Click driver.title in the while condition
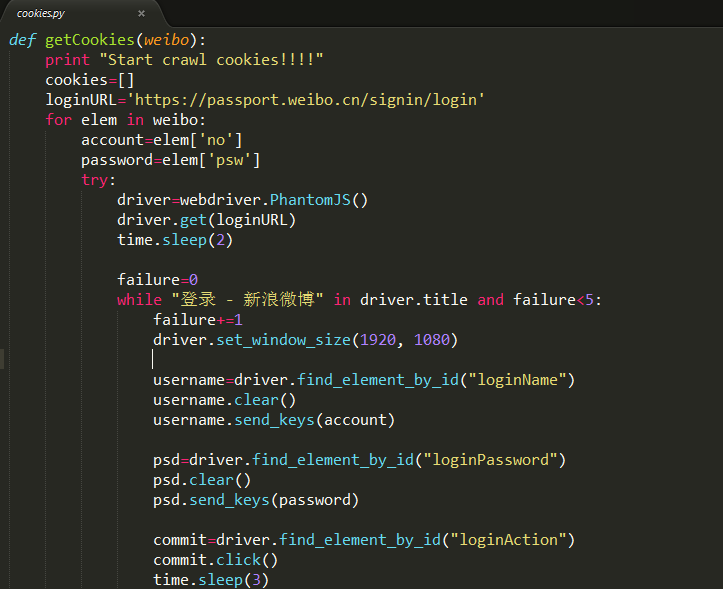The width and height of the screenshot is (723, 589). (x=414, y=300)
